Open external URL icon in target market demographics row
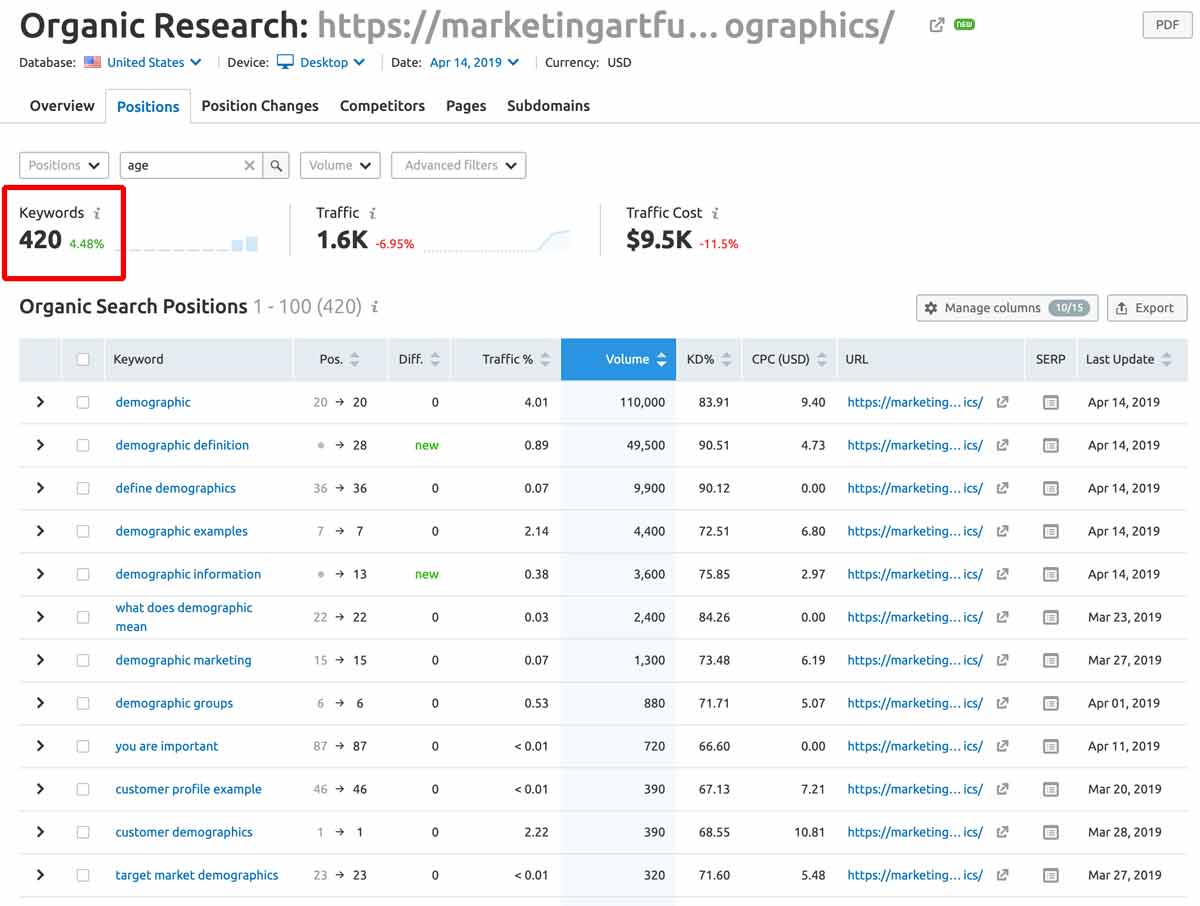The image size is (1200, 906). (x=1003, y=875)
